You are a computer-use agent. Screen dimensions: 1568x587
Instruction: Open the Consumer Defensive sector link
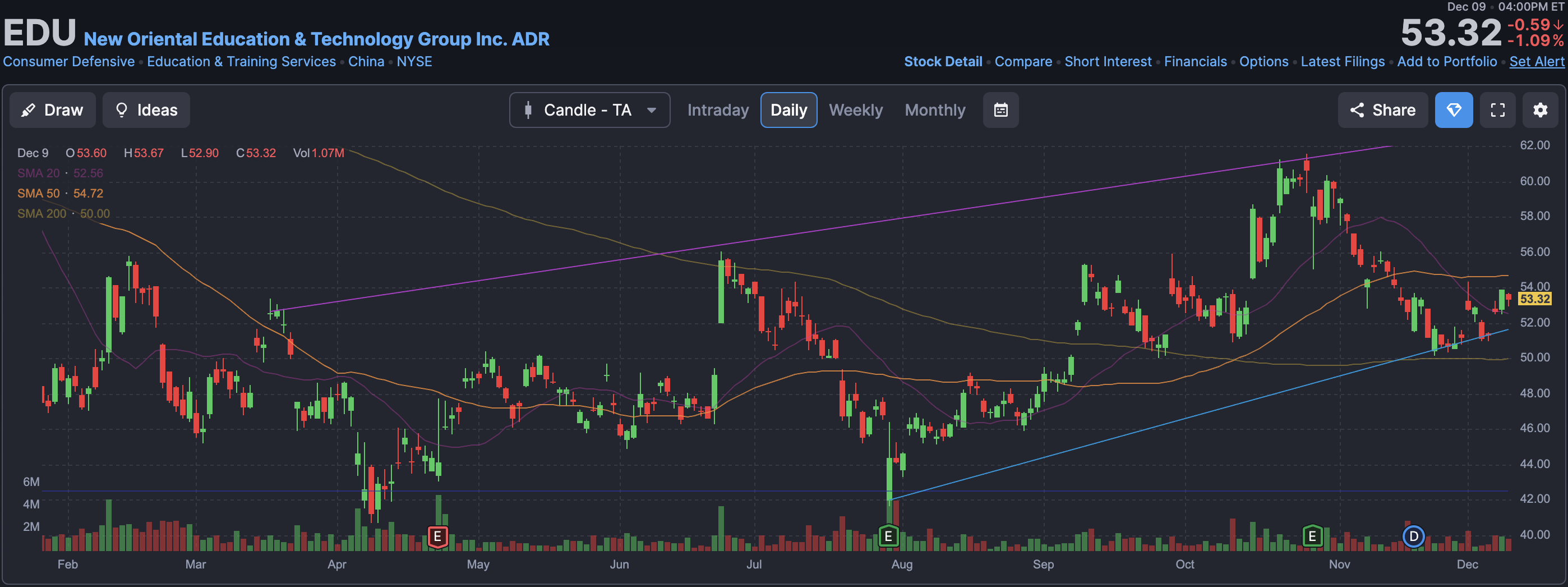coord(69,62)
